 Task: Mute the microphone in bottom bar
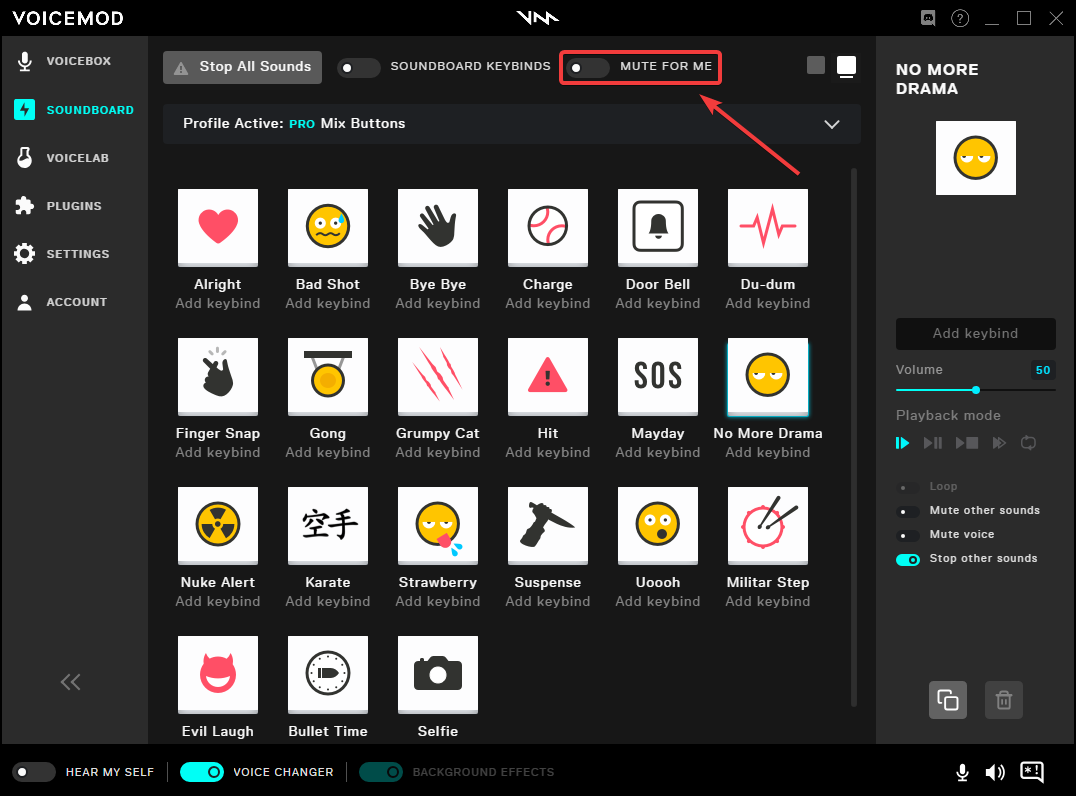(963, 773)
